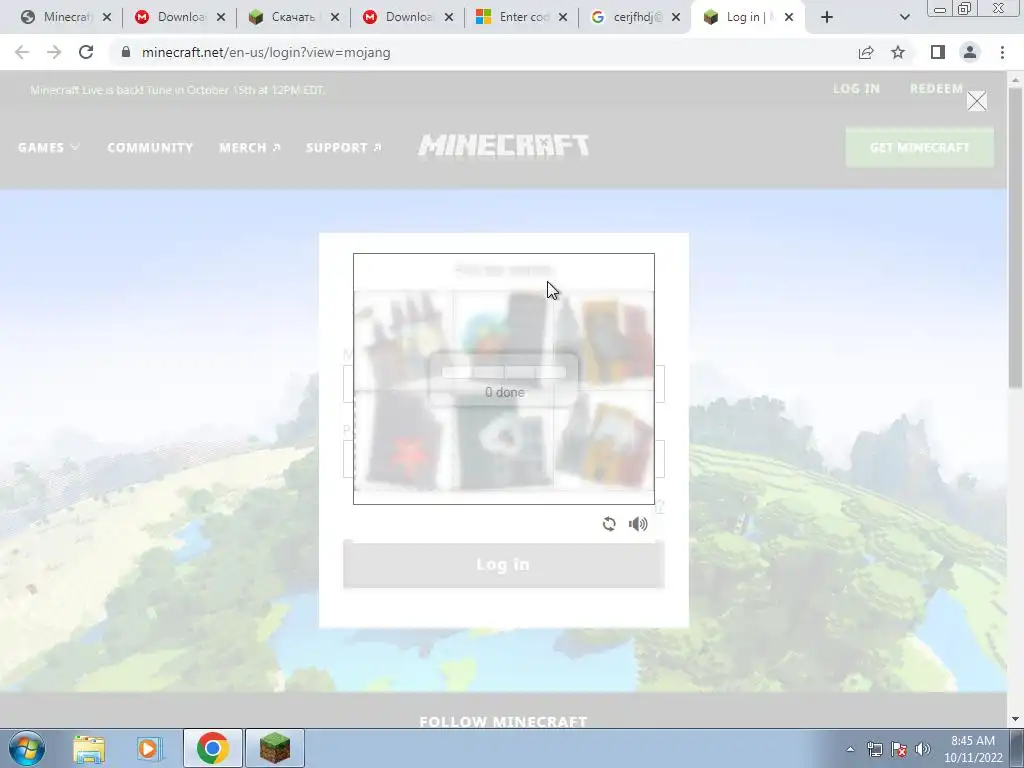The height and width of the screenshot is (768, 1024).
Task: Open the Minecraft launcher taskbar icon
Action: click(275, 748)
